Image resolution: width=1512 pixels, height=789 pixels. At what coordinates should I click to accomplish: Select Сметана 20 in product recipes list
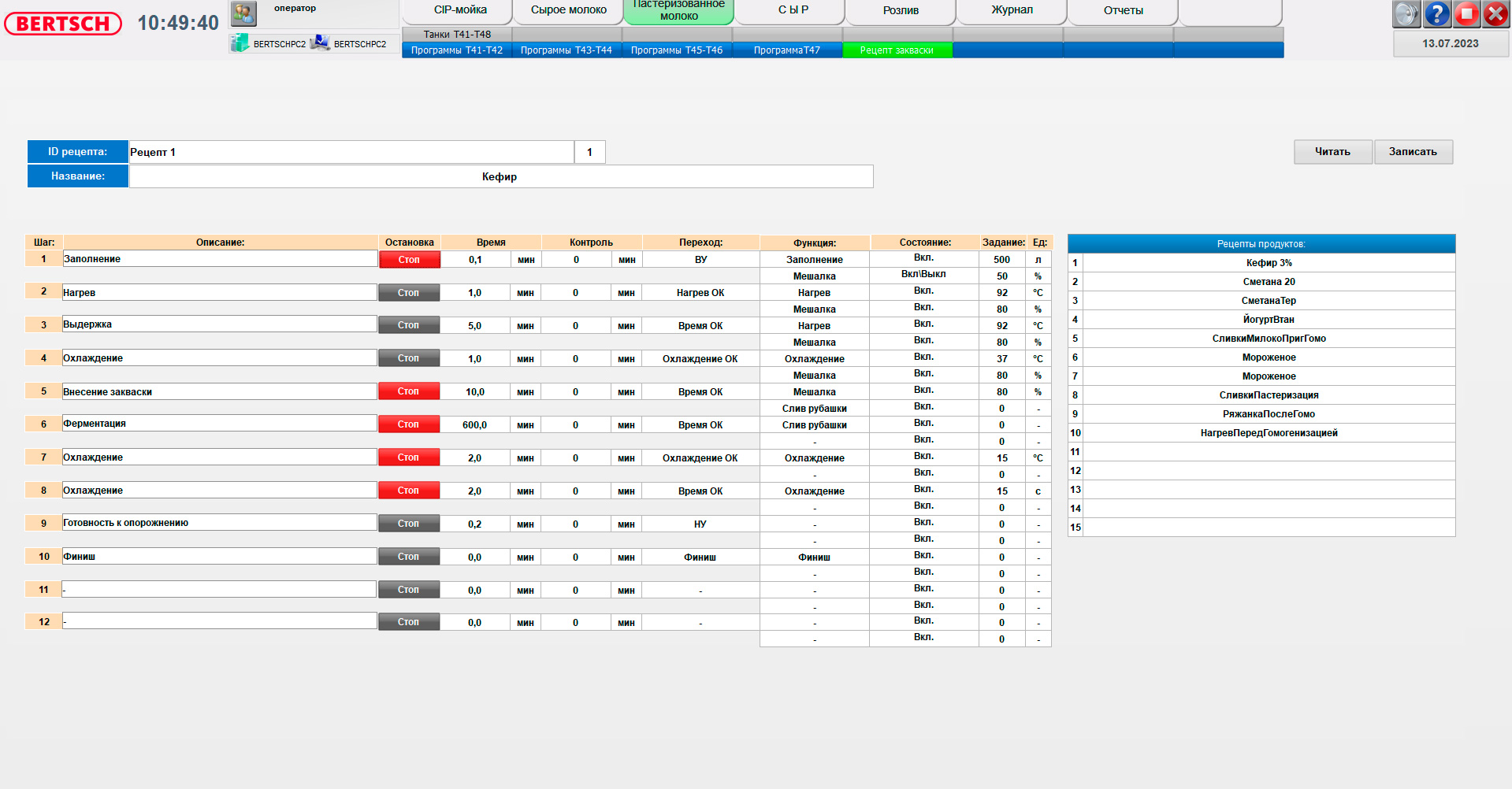[1269, 282]
